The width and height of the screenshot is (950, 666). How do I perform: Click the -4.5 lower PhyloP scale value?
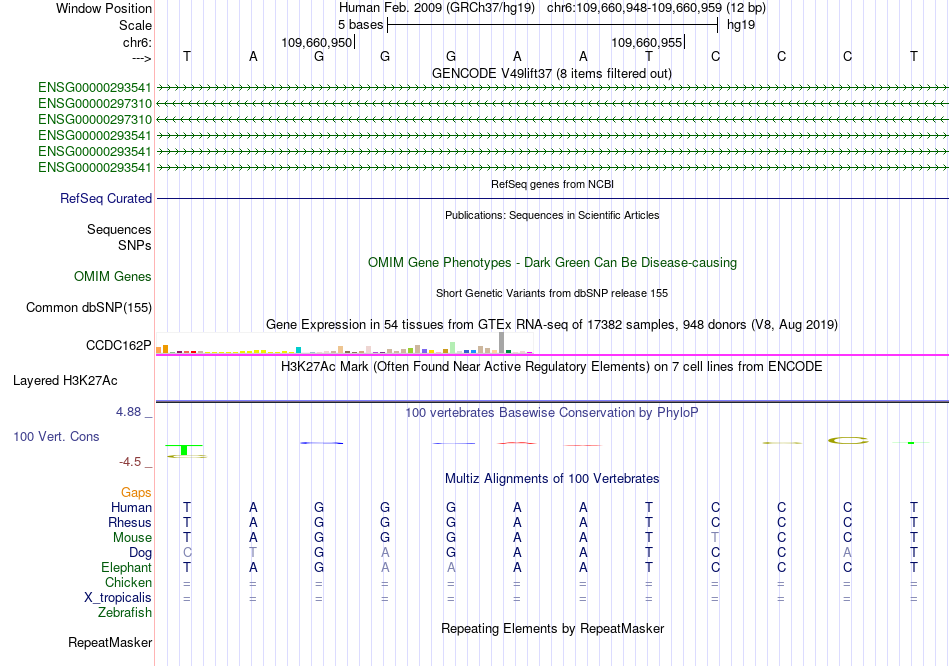(130, 462)
